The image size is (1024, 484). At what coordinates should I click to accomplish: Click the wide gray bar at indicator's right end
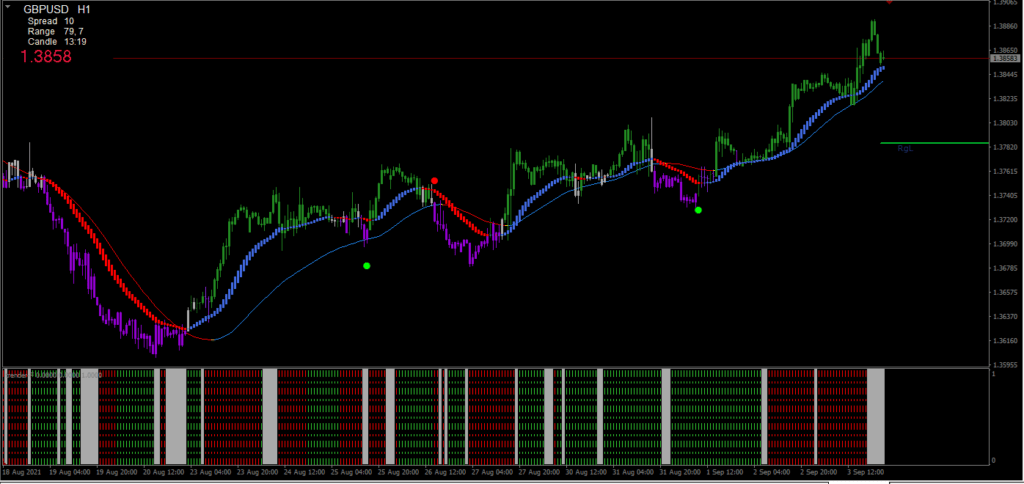pyautogui.click(x=876, y=412)
